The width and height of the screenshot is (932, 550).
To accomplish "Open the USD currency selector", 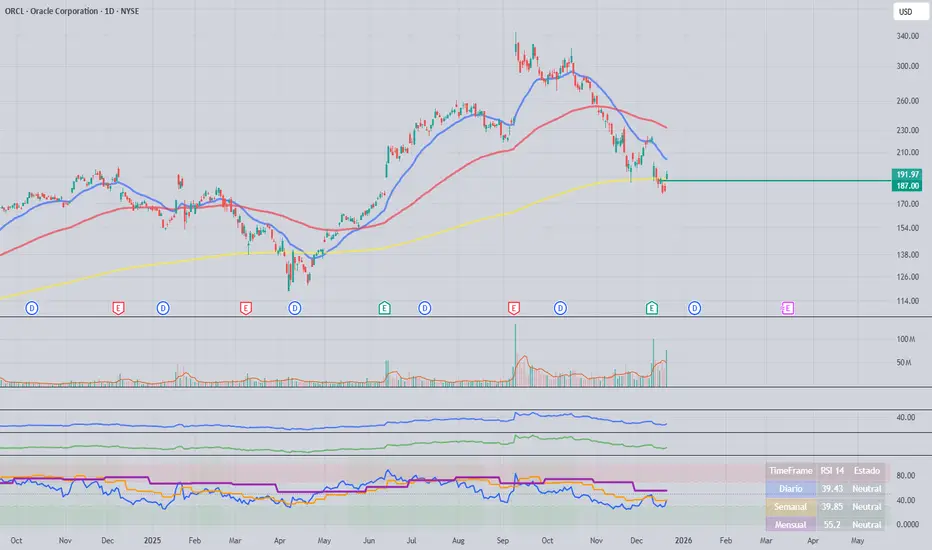I will coord(909,12).
